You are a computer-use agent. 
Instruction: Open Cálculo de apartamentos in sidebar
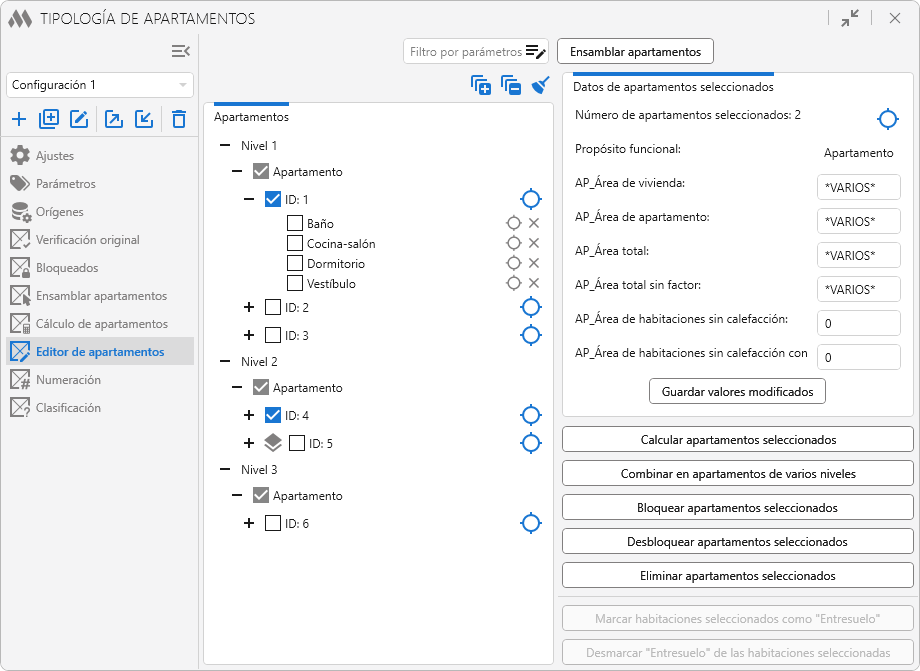pyautogui.click(x=101, y=324)
